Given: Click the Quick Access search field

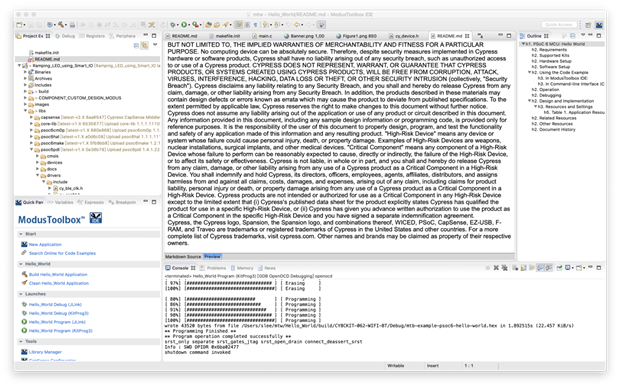Looking at the screenshot, I should [559, 24].
